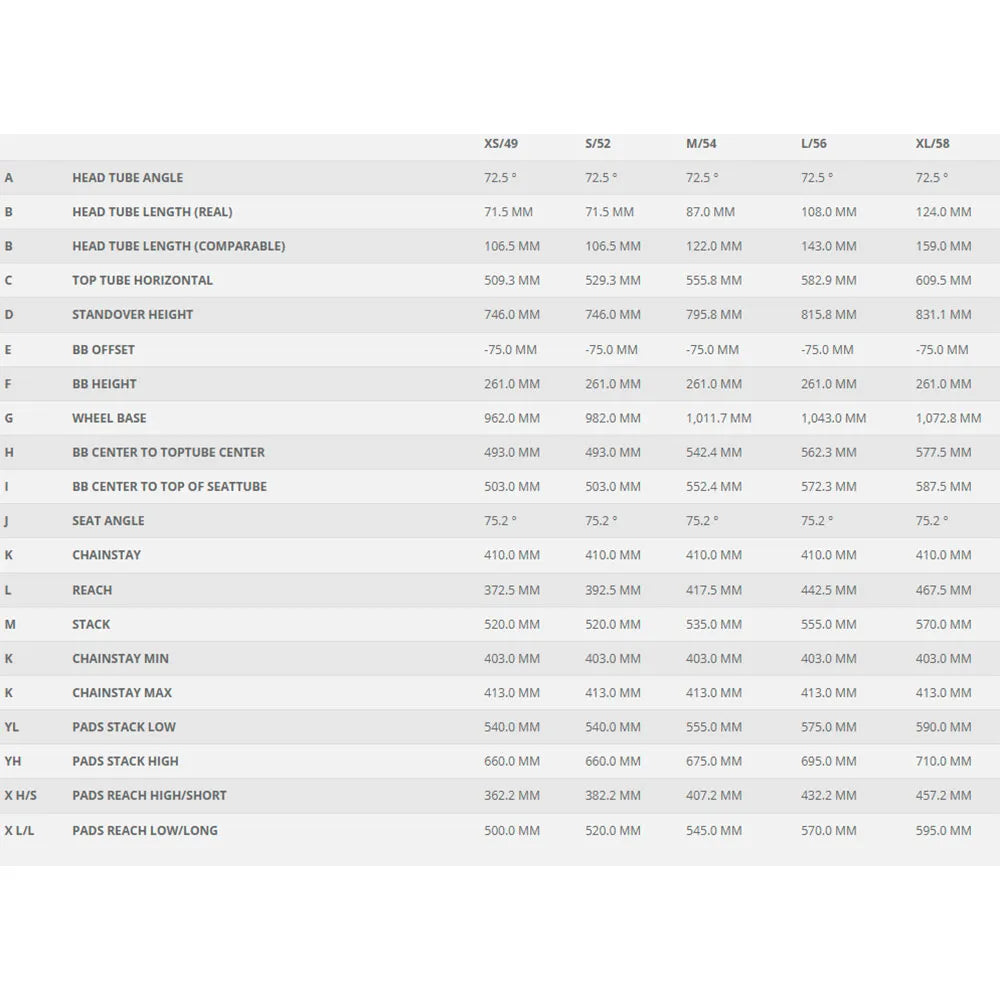Select the S/52 size column header
Viewport: 1000px width, 1000px height.
[598, 143]
